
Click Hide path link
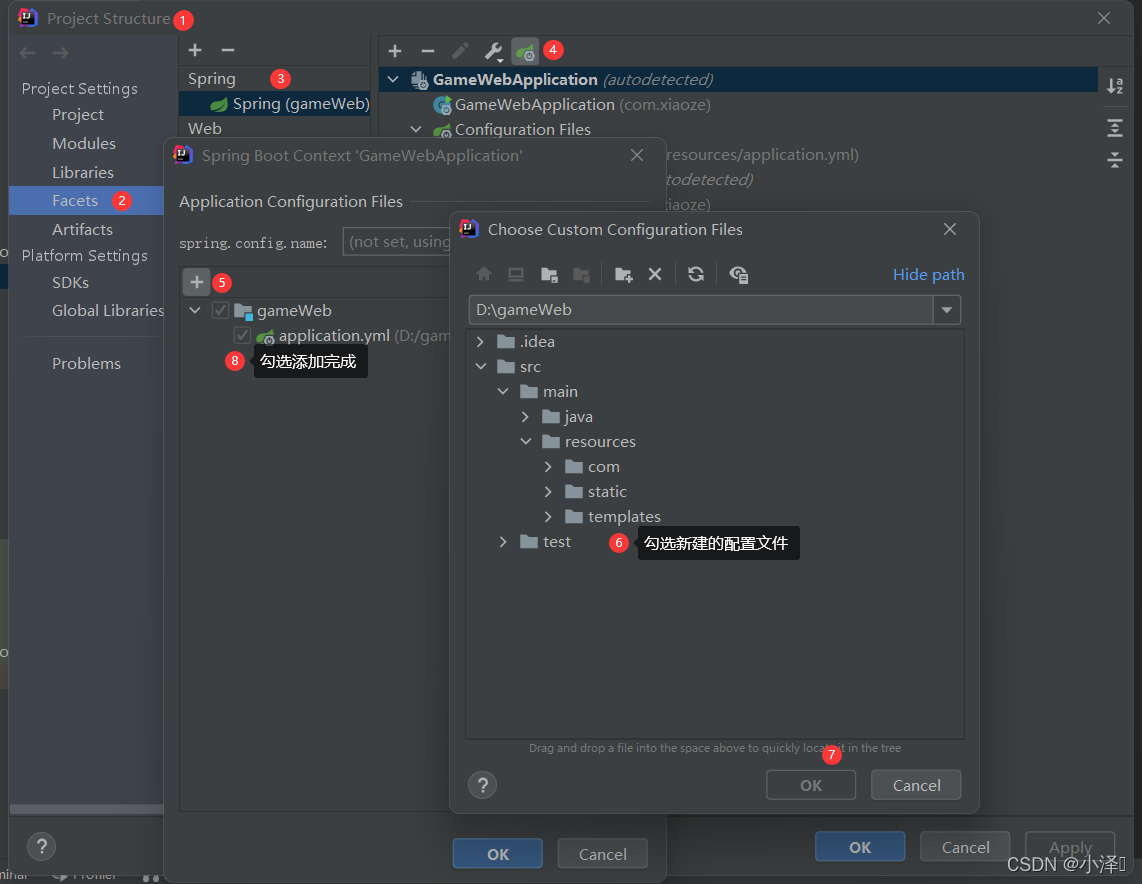click(929, 275)
